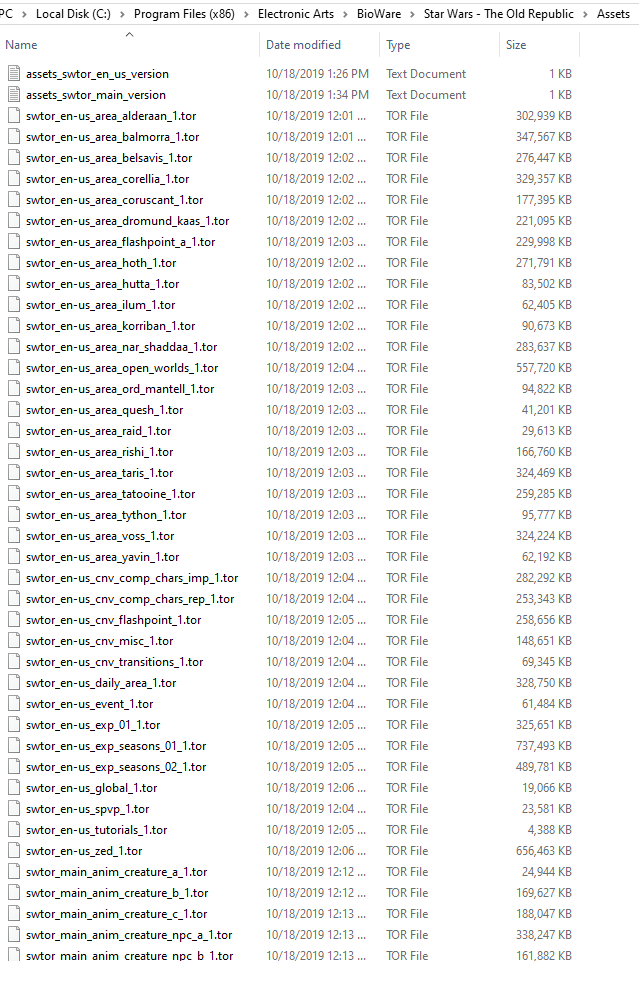The width and height of the screenshot is (639, 983).
Task: Click the file icon for swtor_en-us_global_1.tor
Action: (x=14, y=788)
